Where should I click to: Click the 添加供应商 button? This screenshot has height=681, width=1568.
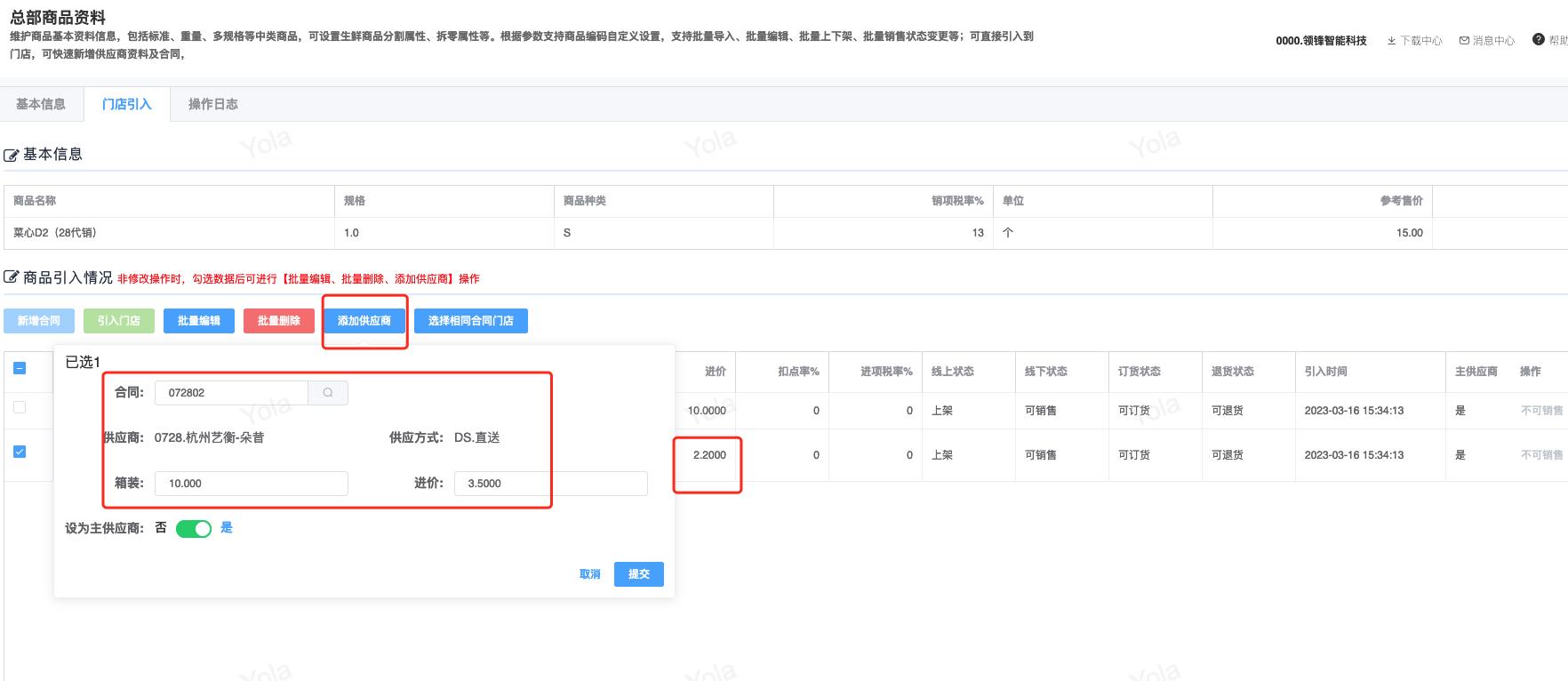364,321
